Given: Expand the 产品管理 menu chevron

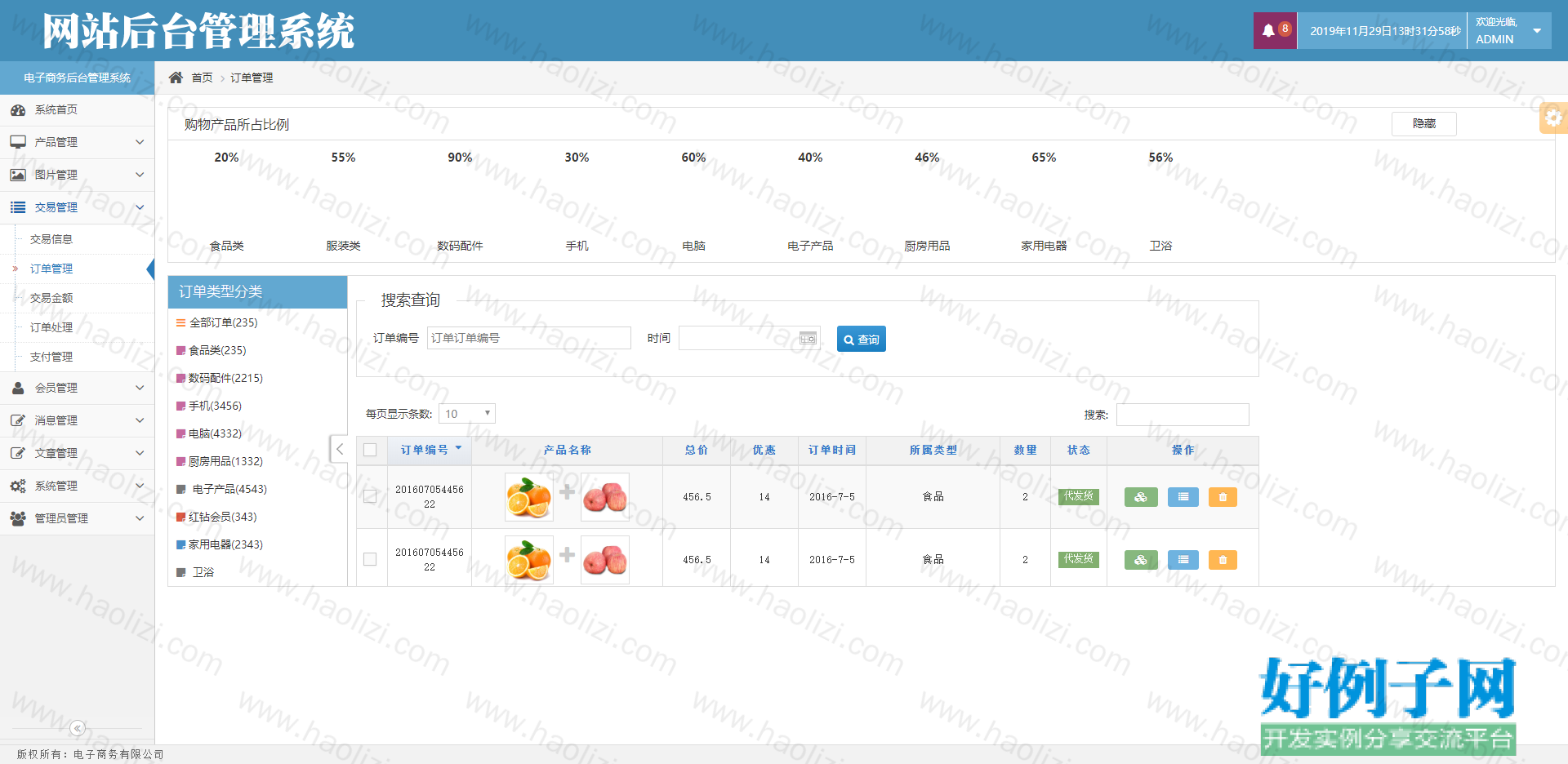Looking at the screenshot, I should (140, 142).
